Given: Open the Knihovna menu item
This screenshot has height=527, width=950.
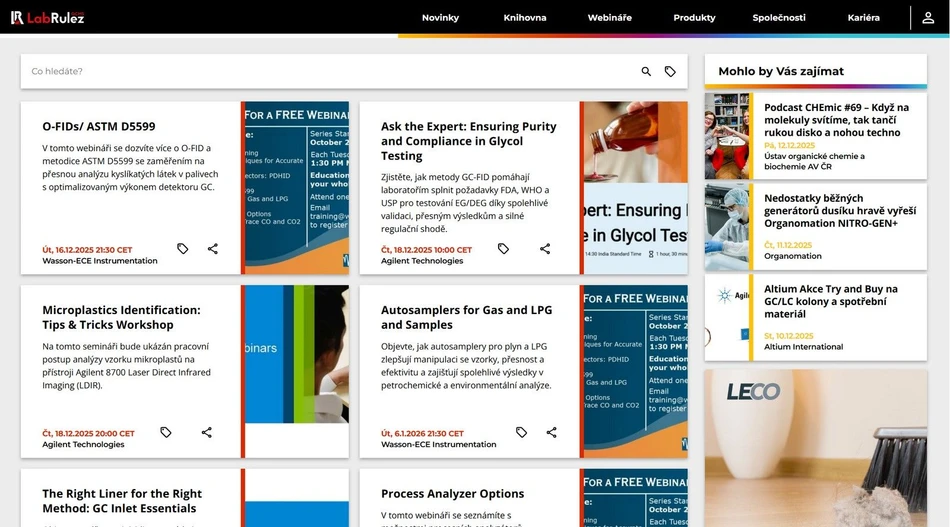Looking at the screenshot, I should coord(525,18).
